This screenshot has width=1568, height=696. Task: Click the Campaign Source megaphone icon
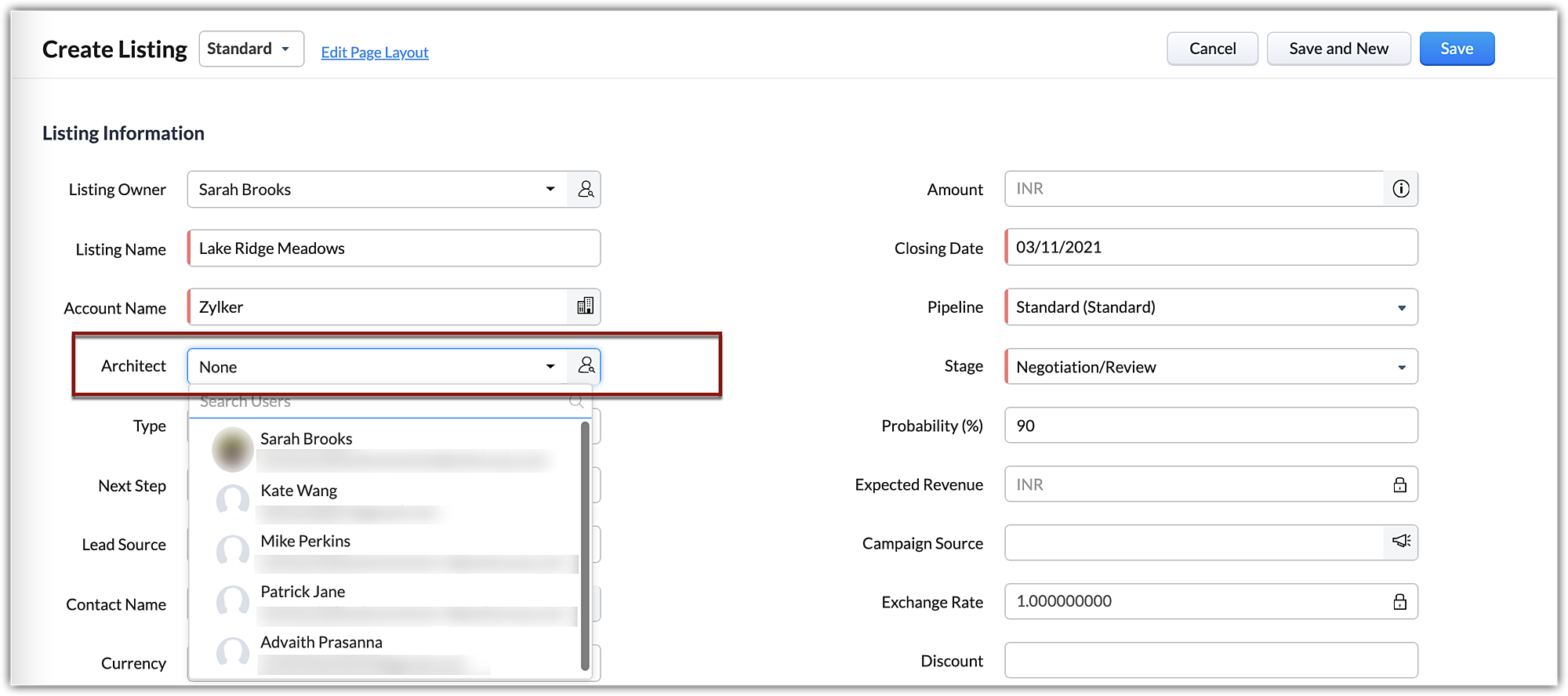(1400, 542)
